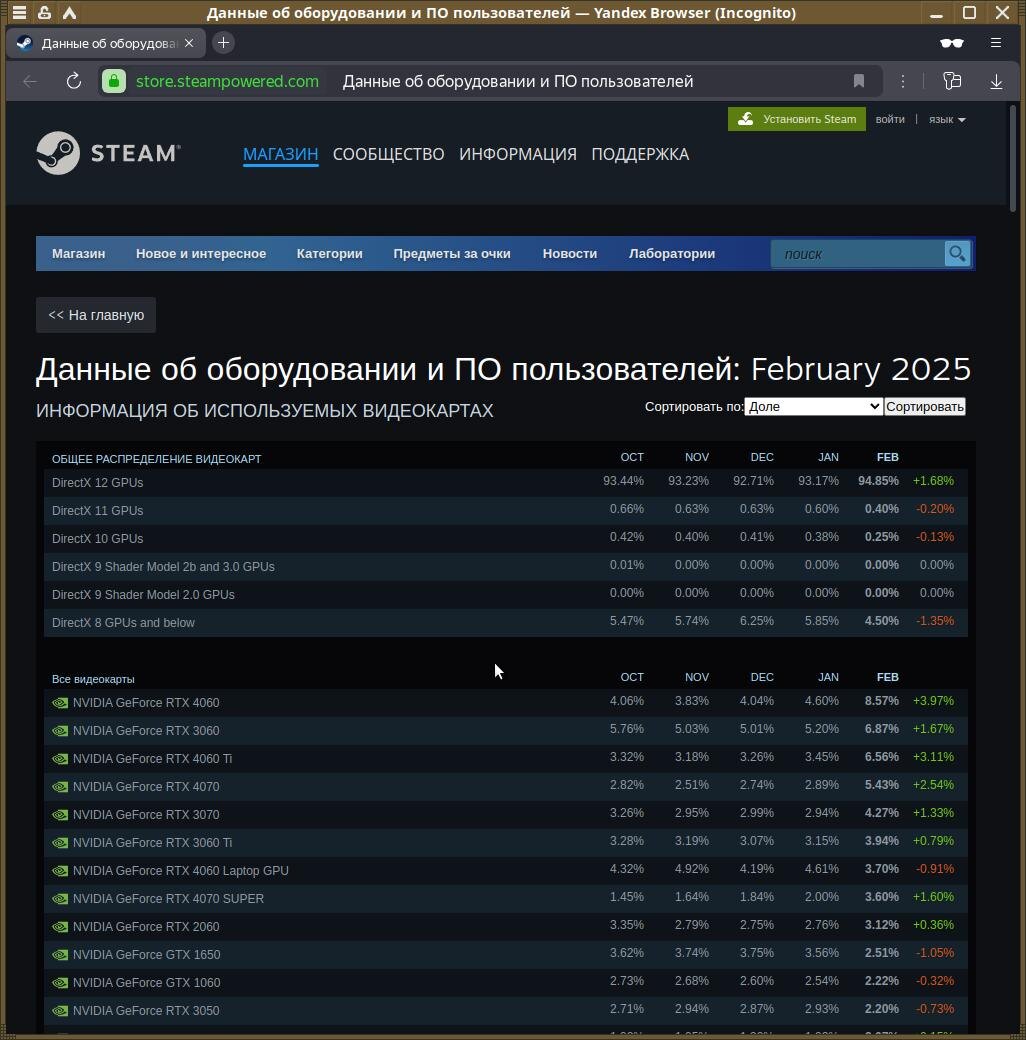Click the NVIDIA icon beside RTX 4060

pyautogui.click(x=60, y=703)
